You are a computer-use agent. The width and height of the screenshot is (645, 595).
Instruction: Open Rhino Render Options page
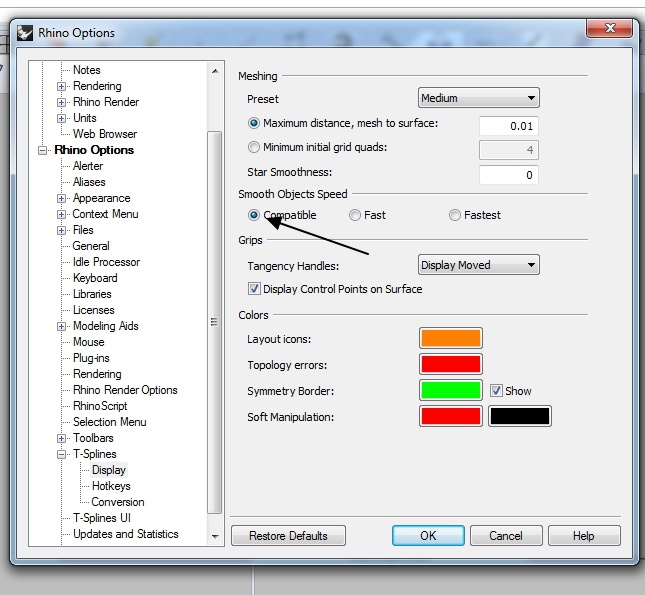click(125, 390)
